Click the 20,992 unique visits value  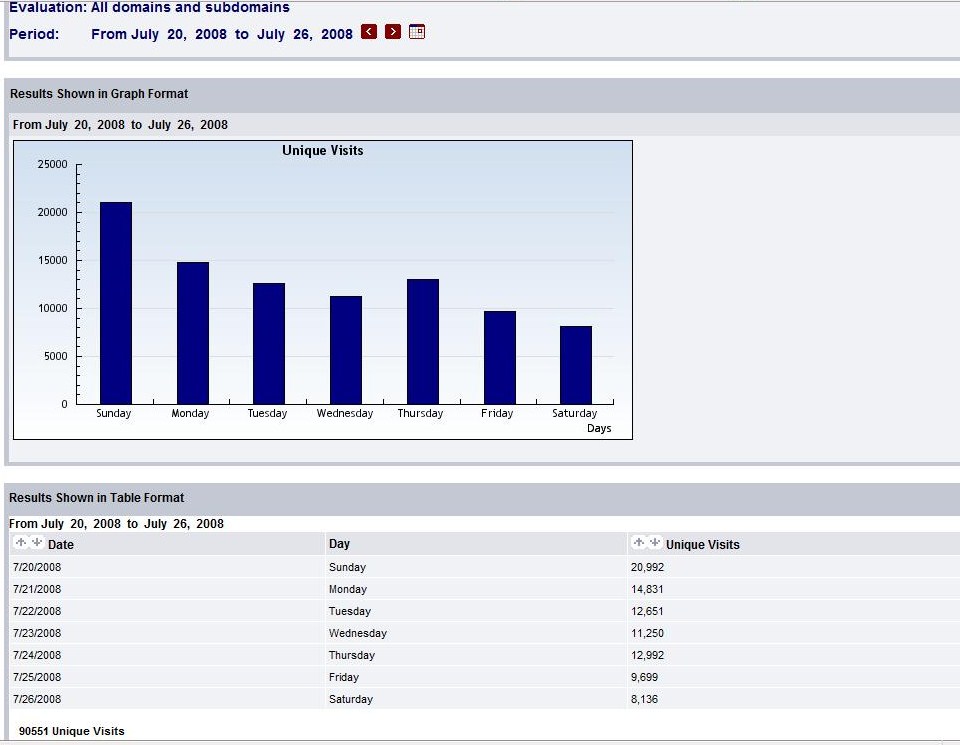coord(647,567)
